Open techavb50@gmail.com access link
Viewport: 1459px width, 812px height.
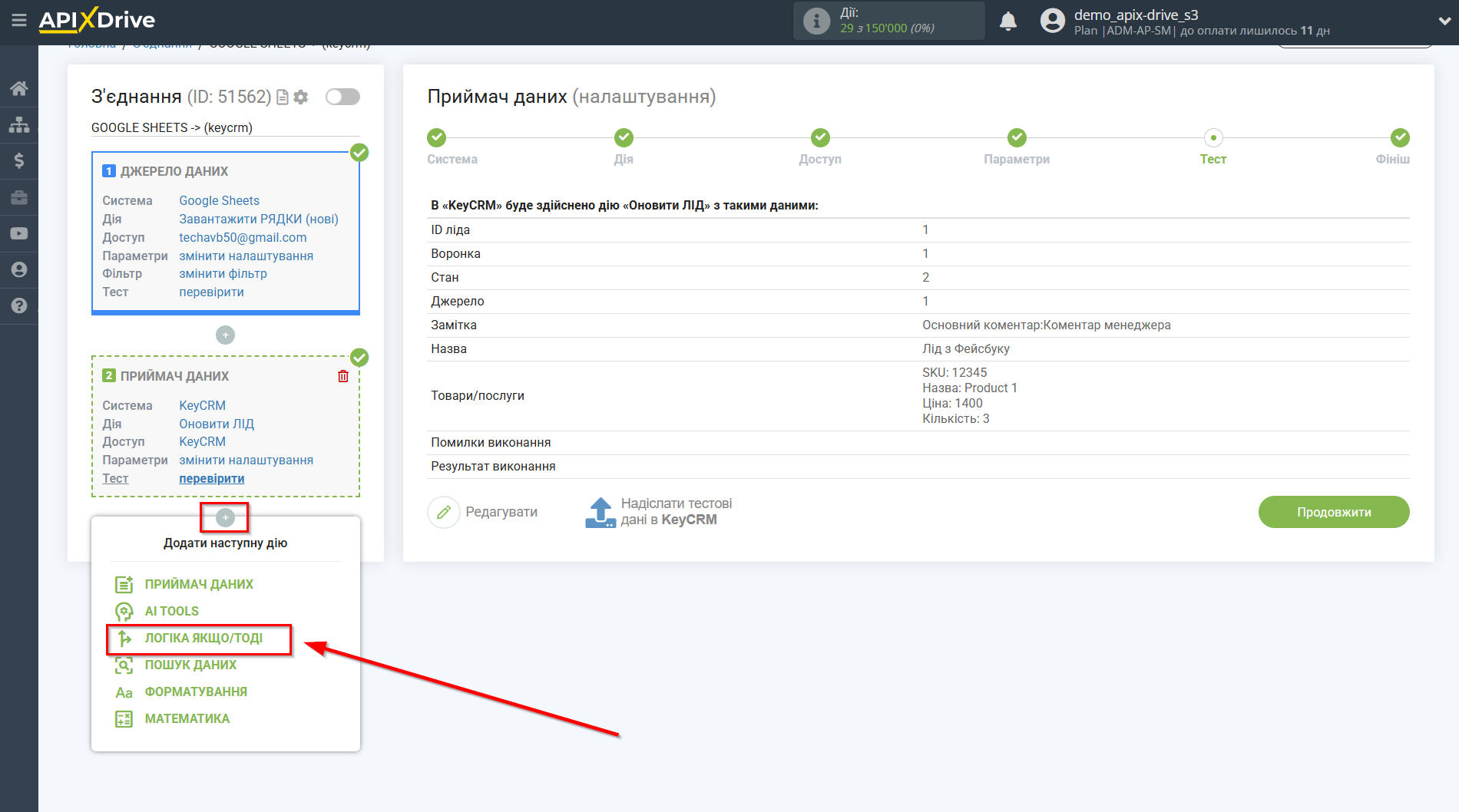(x=243, y=237)
